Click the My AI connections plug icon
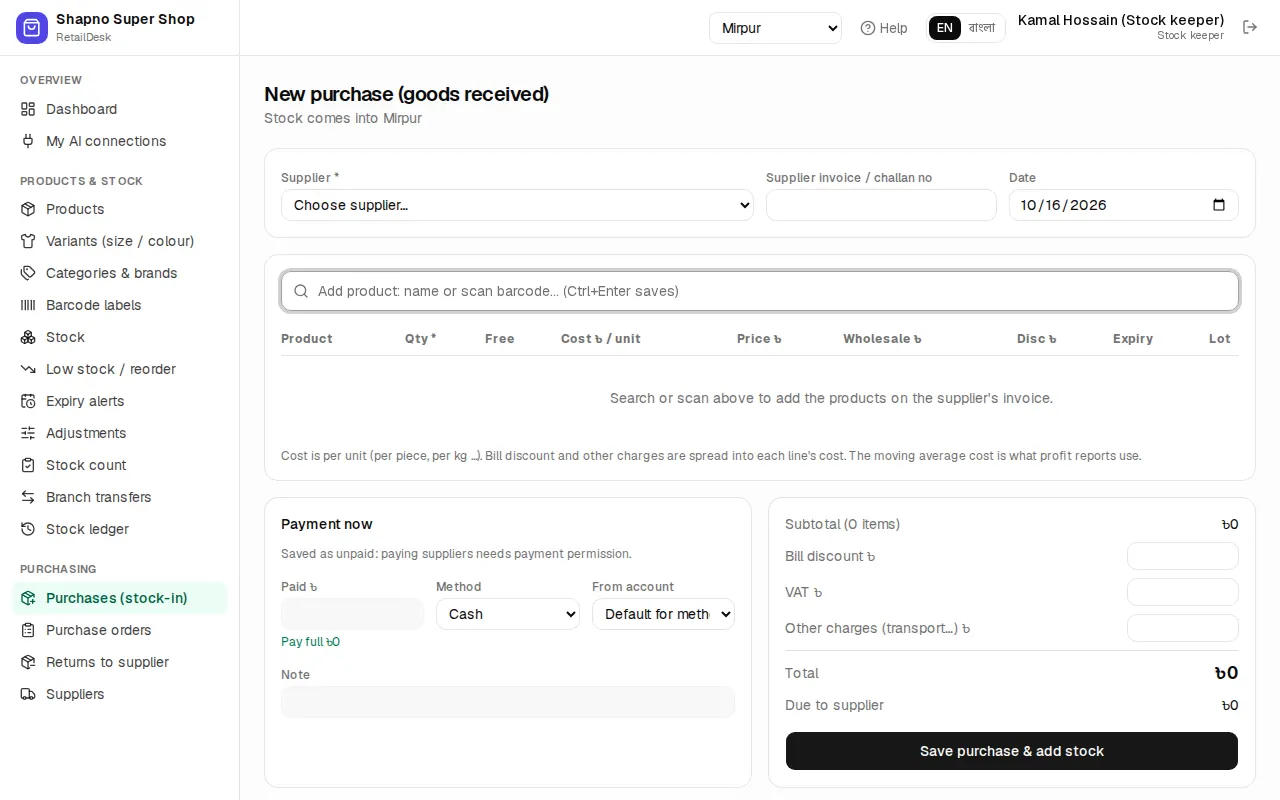This screenshot has height=800, width=1280. point(28,141)
